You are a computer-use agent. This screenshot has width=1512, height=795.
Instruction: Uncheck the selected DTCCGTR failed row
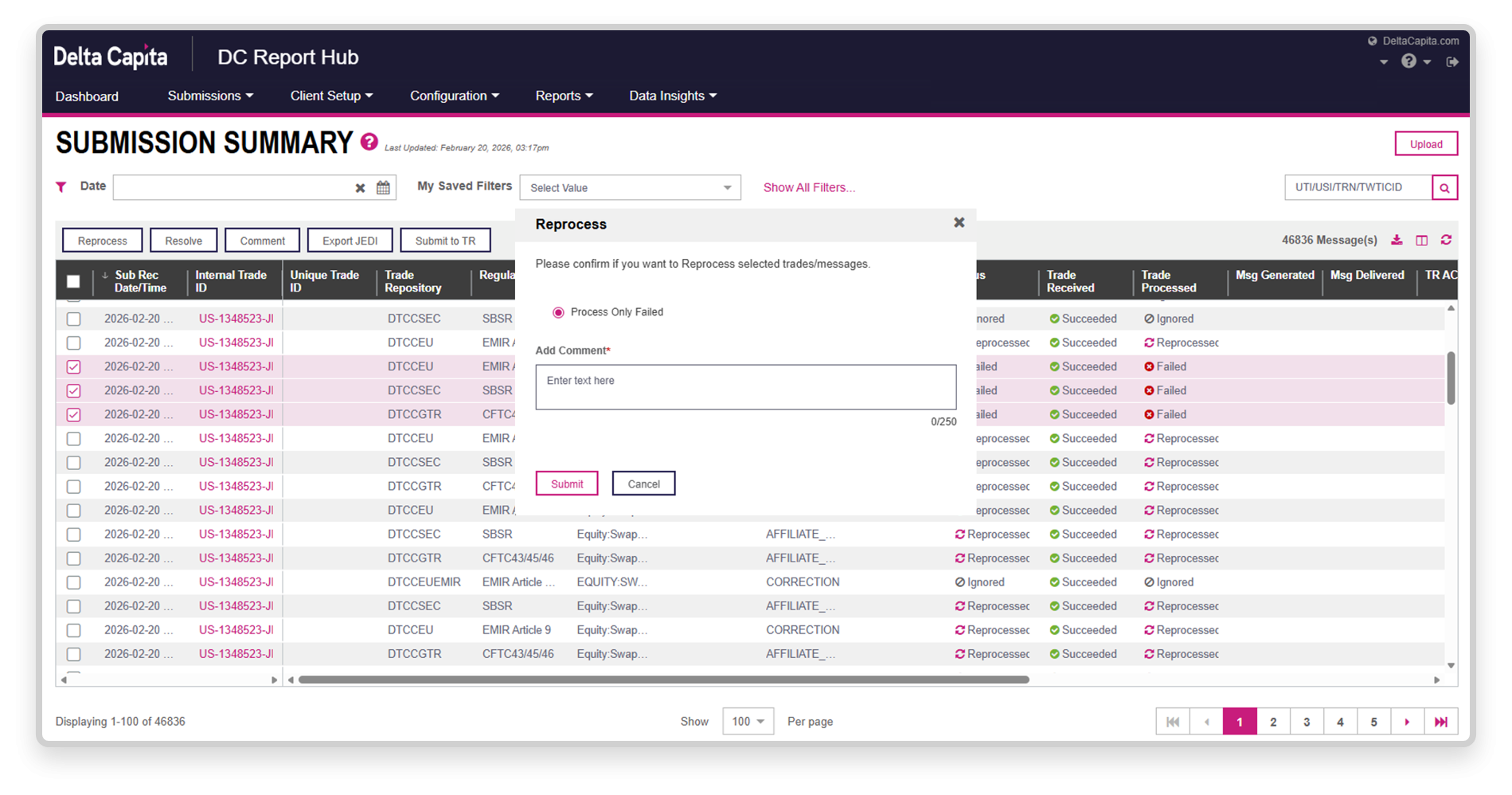(x=73, y=414)
